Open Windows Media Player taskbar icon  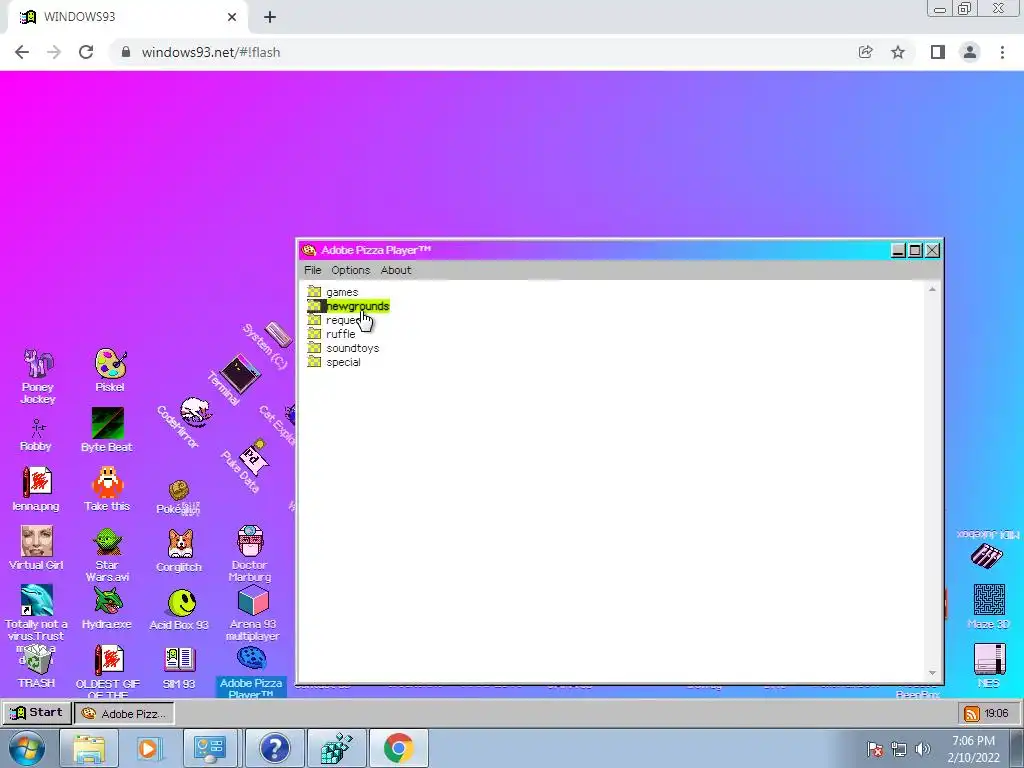148,748
